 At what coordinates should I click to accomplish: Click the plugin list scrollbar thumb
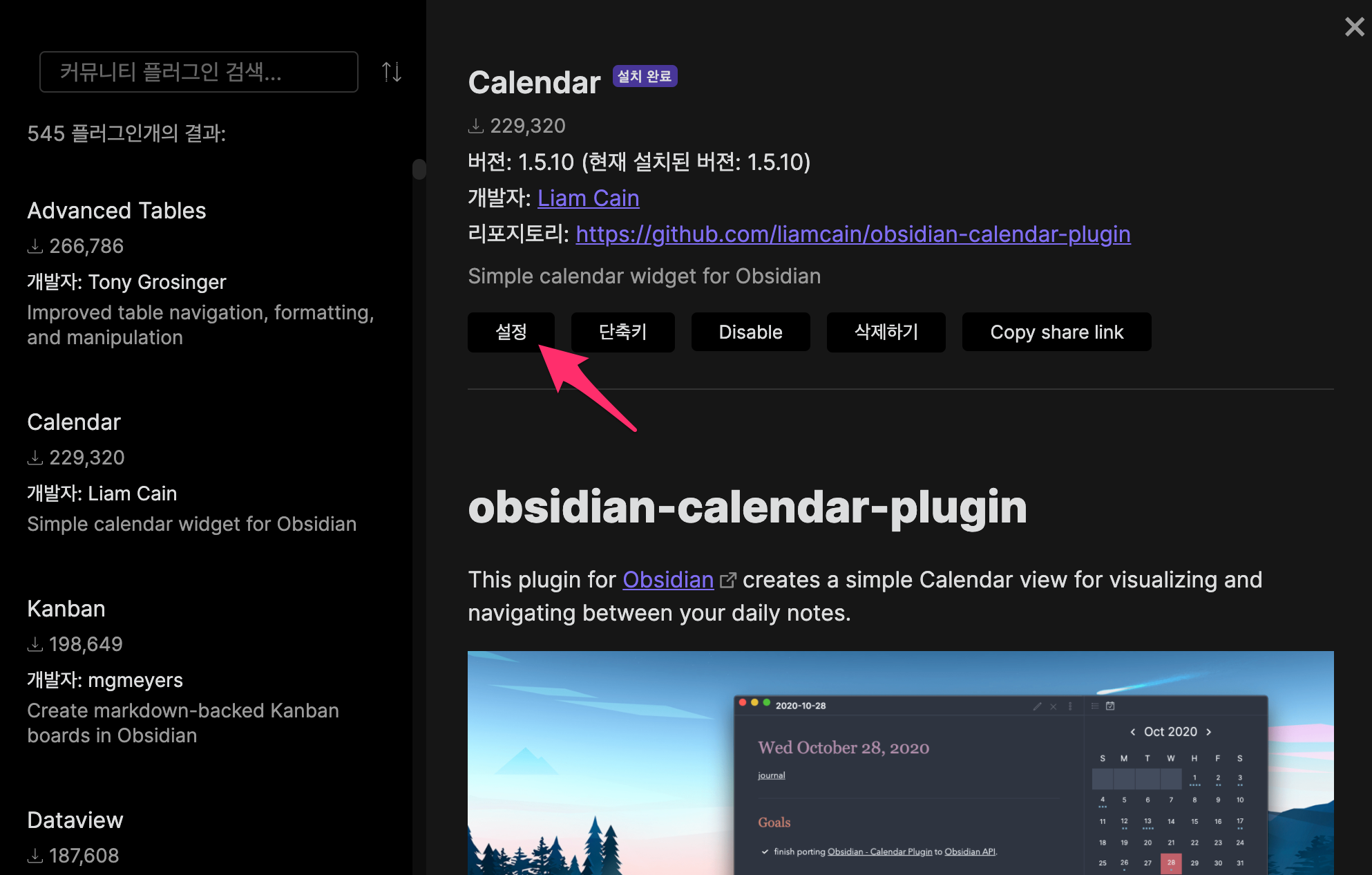[x=419, y=169]
